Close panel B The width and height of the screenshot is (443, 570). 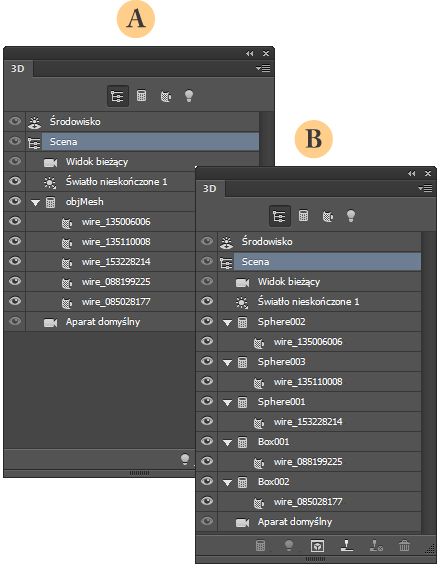[x=428, y=173]
